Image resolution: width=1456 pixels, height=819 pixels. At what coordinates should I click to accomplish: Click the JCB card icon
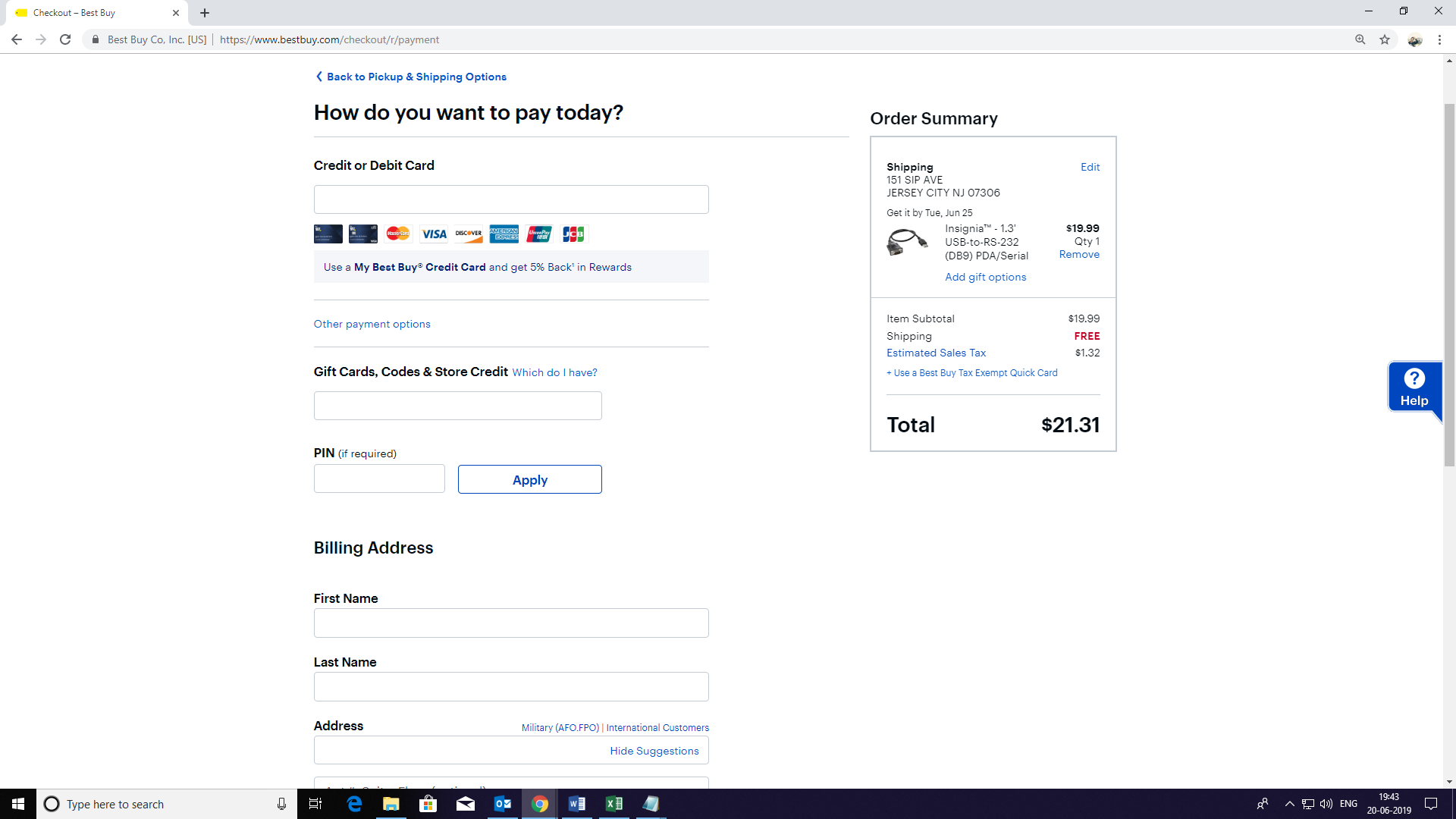click(573, 234)
